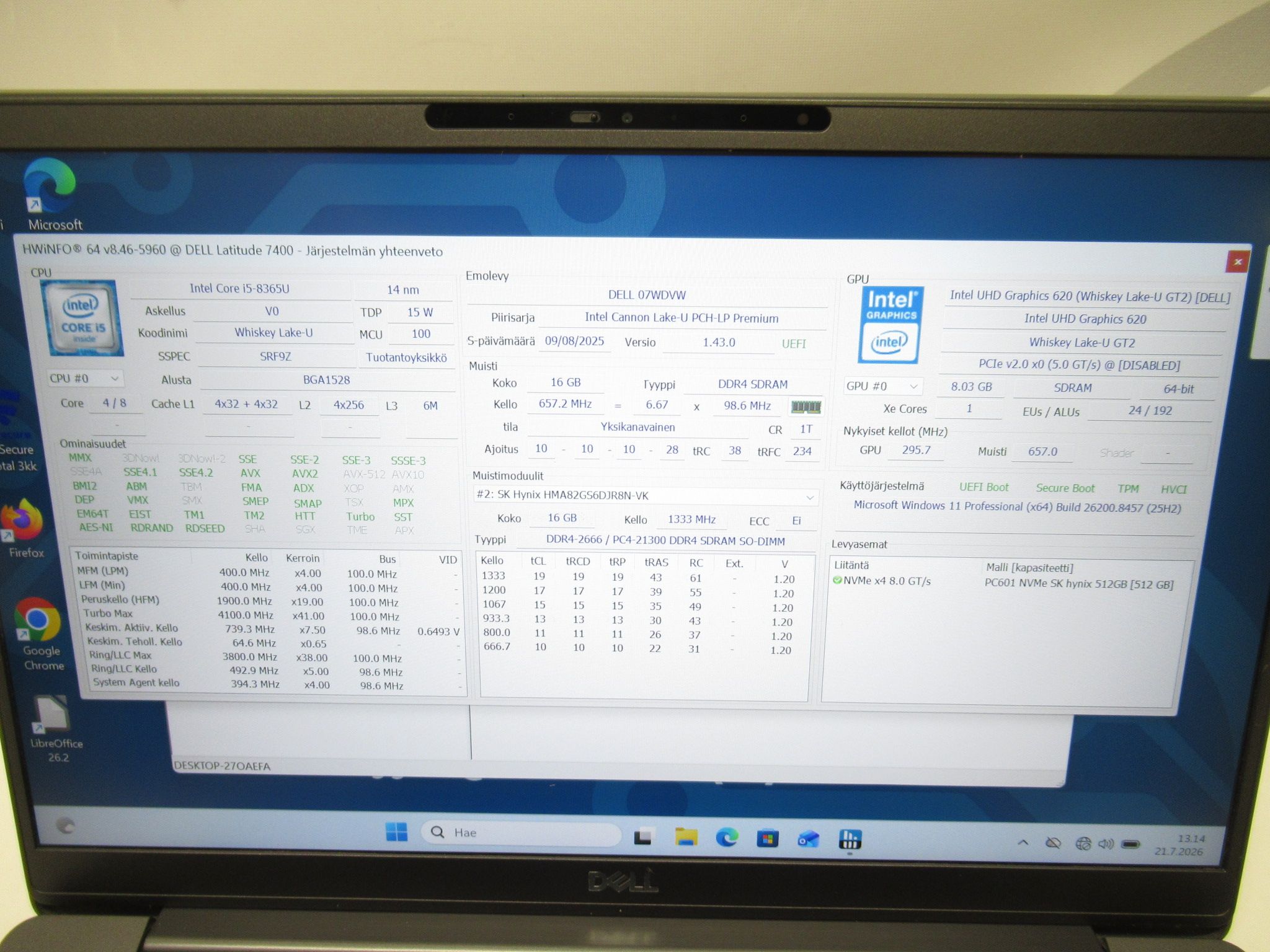Image resolution: width=1270 pixels, height=952 pixels.
Task: Click the Intel Core i5 CPU logo
Action: (x=82, y=318)
